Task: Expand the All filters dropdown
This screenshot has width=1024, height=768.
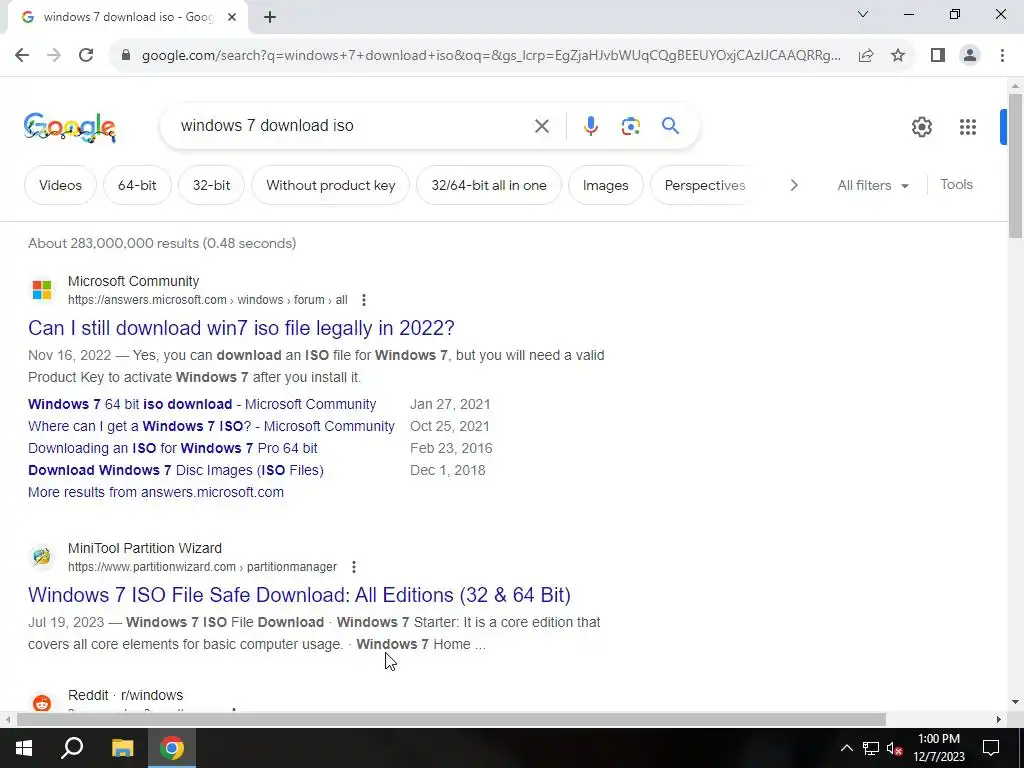Action: coord(872,185)
